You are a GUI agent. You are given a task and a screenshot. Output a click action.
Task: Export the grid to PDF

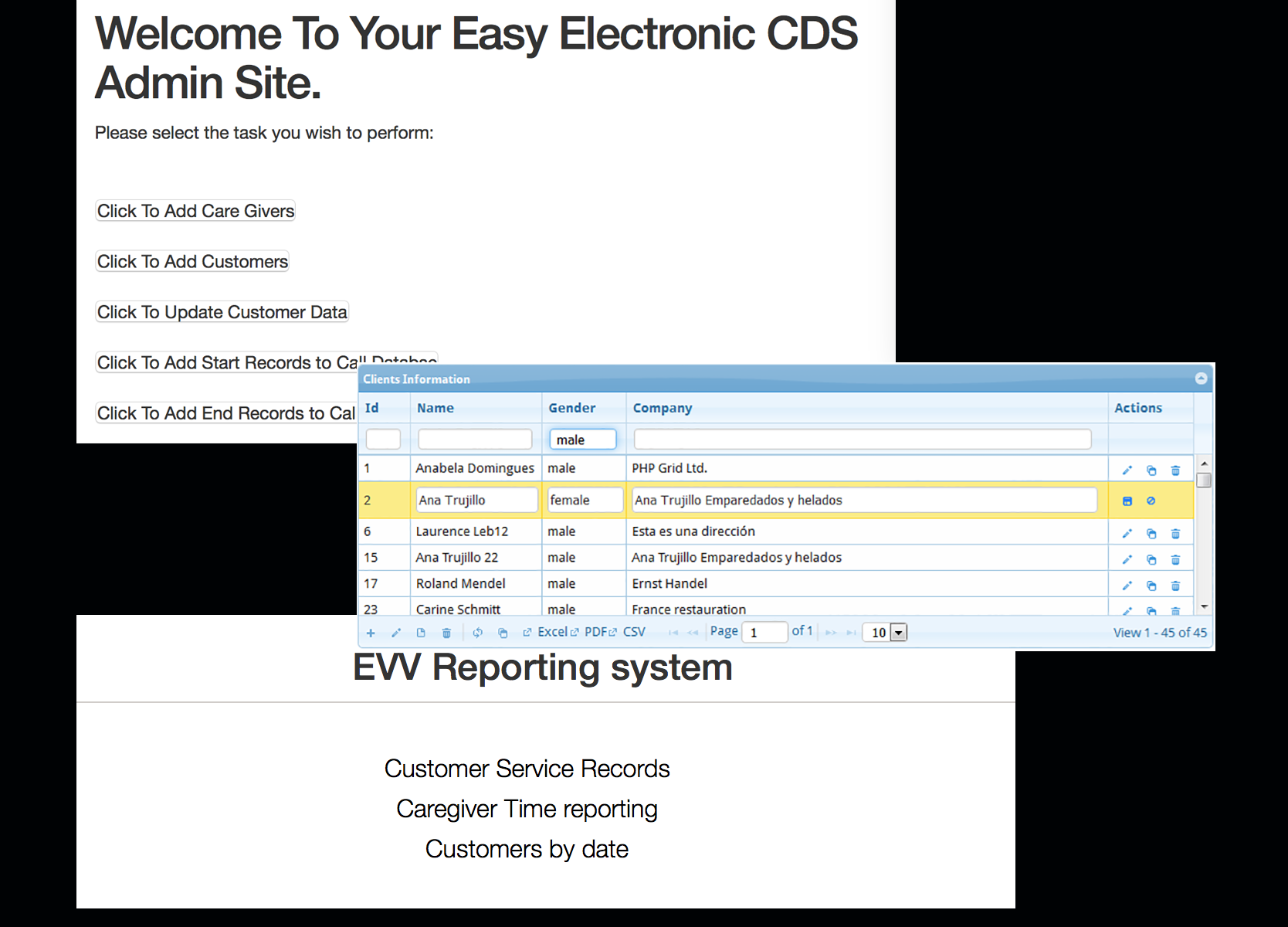coord(595,632)
